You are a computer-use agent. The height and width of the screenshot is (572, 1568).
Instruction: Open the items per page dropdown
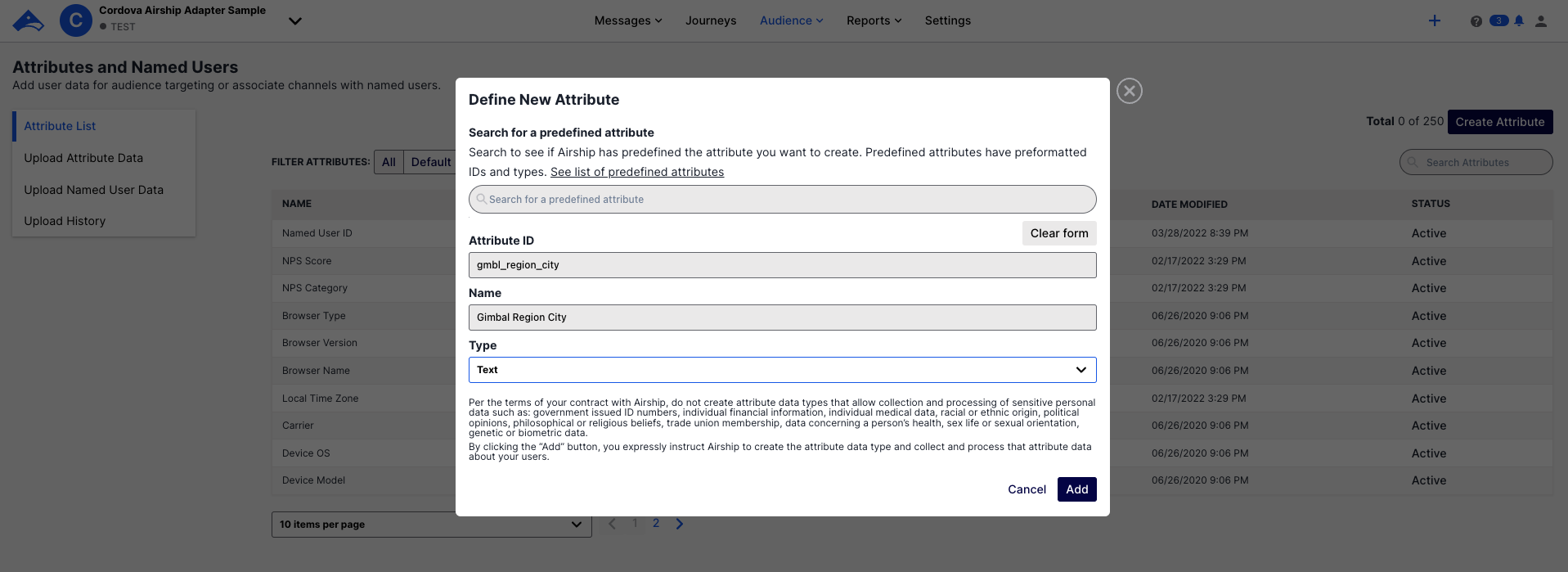pyautogui.click(x=431, y=525)
